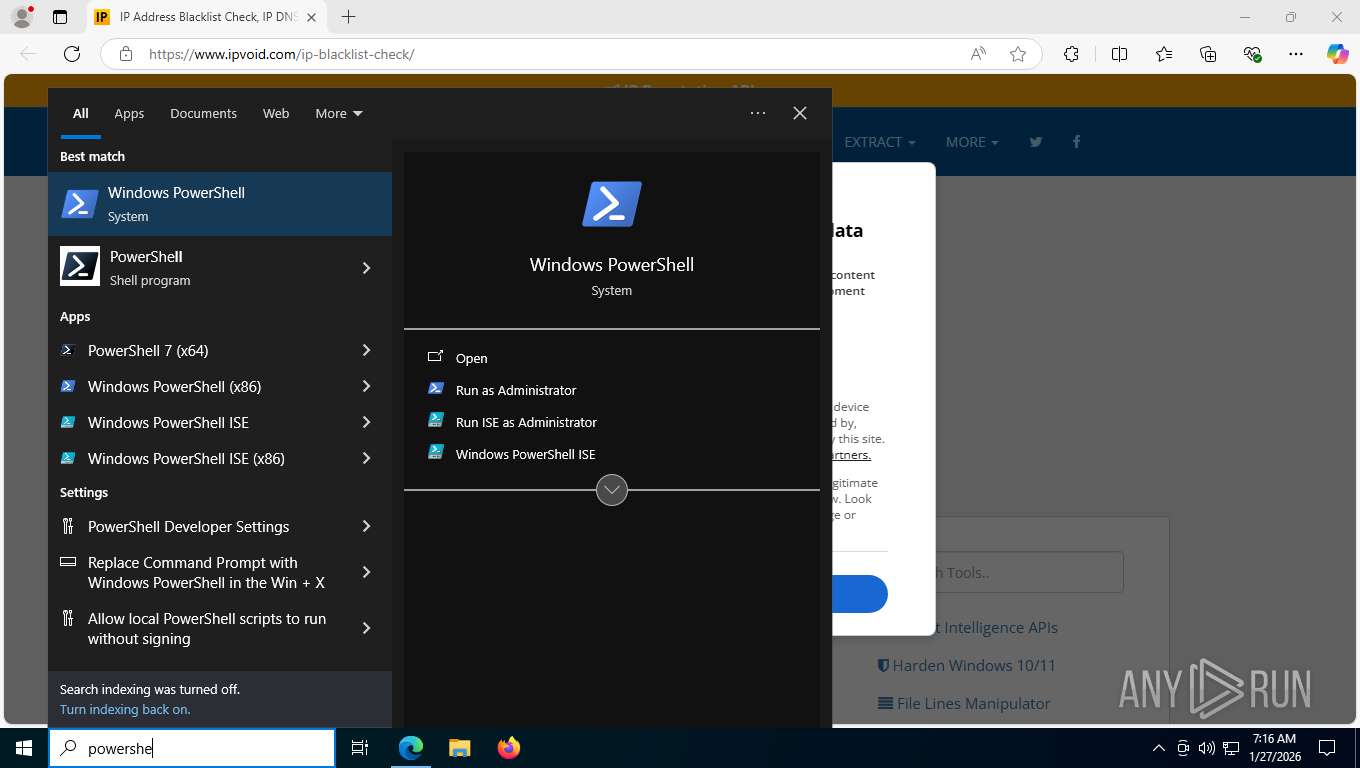Close the IP Address Blacklist Check tab
Screen dimensions: 1360x768
pos(311,17)
